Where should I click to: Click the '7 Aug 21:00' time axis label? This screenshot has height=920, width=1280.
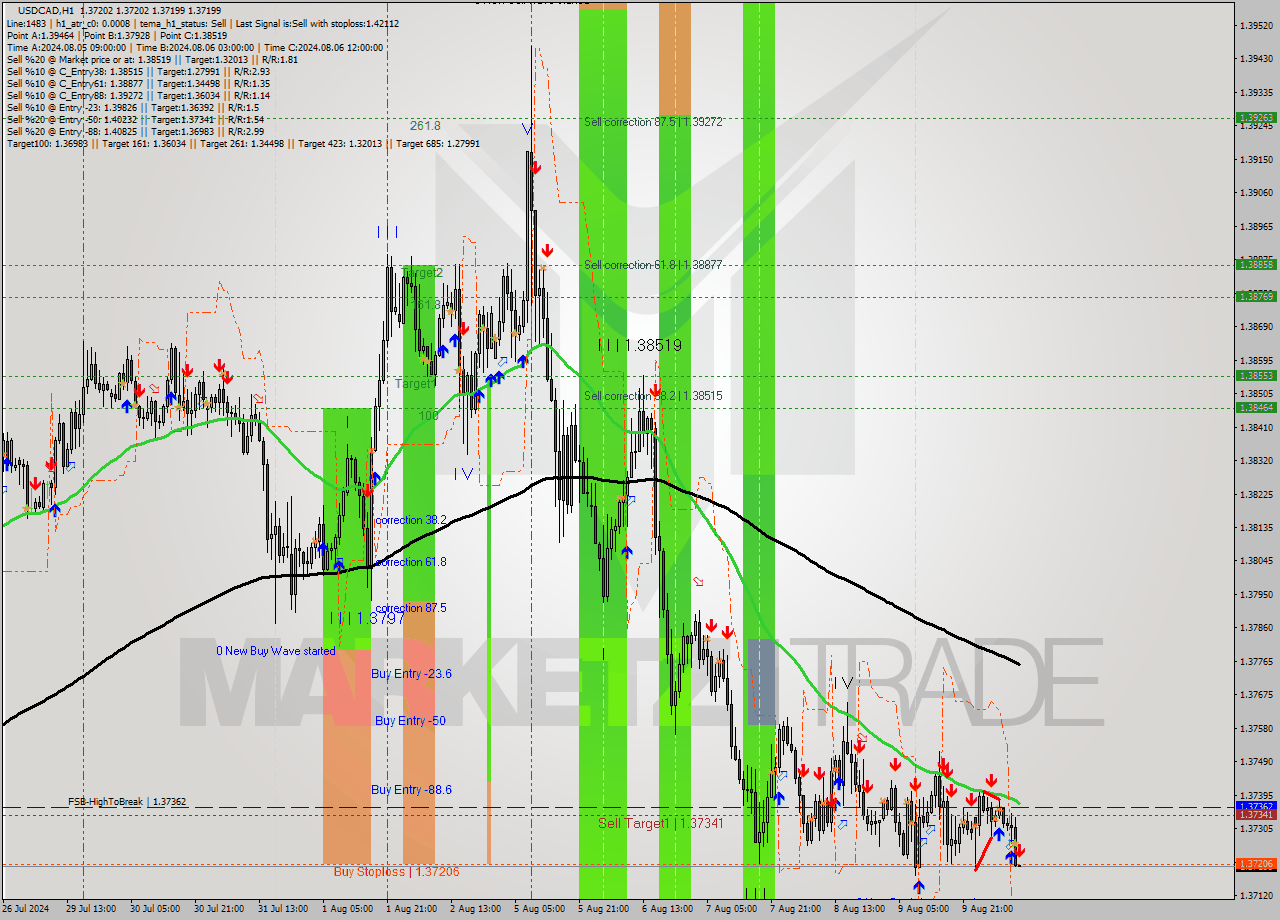796,909
